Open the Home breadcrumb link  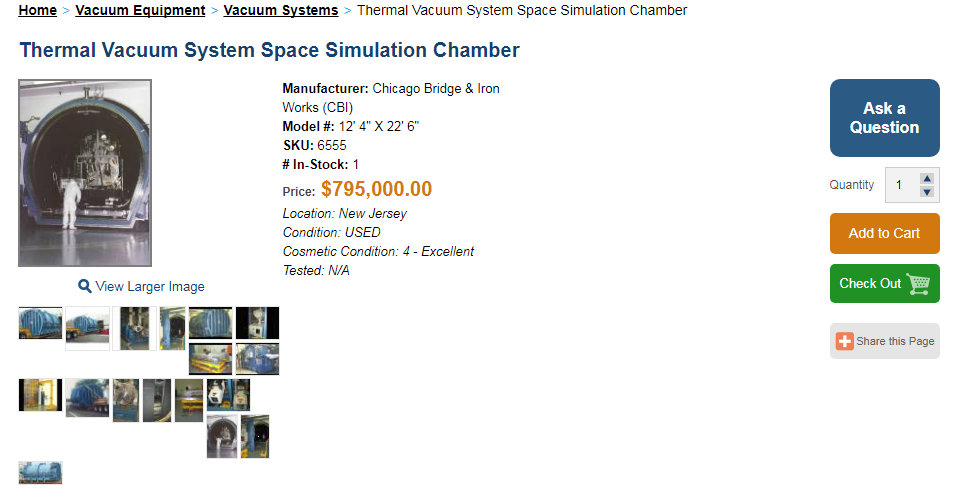[x=37, y=11]
